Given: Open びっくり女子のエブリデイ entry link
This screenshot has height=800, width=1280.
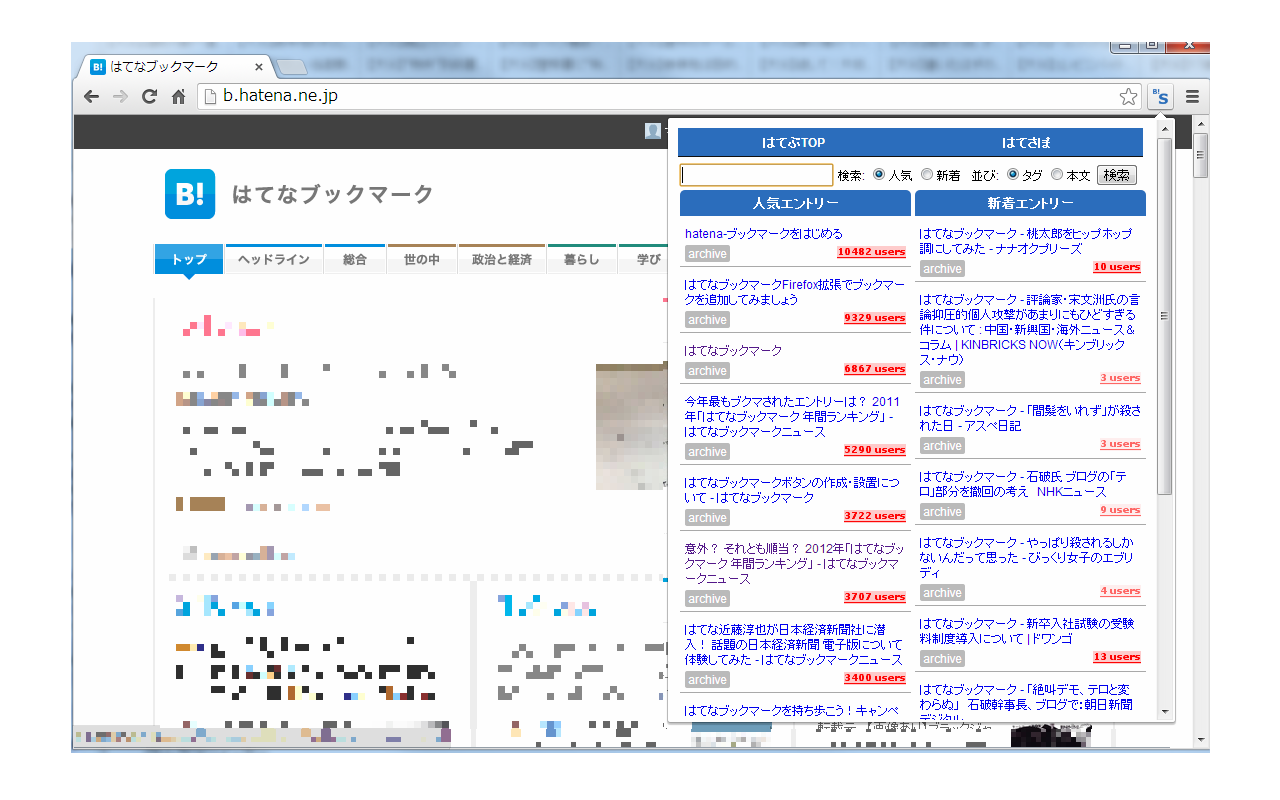Looking at the screenshot, I should pyautogui.click(x=1026, y=557).
